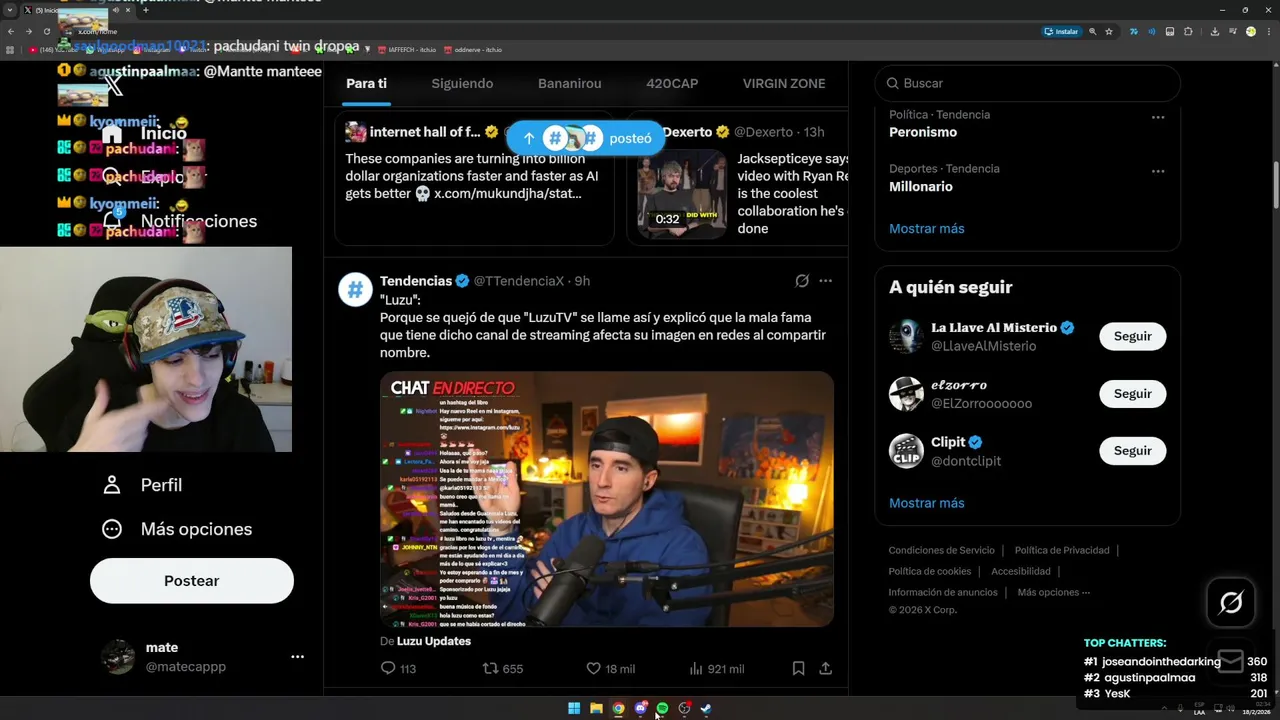Switch to the Bananirou tab

tap(570, 83)
